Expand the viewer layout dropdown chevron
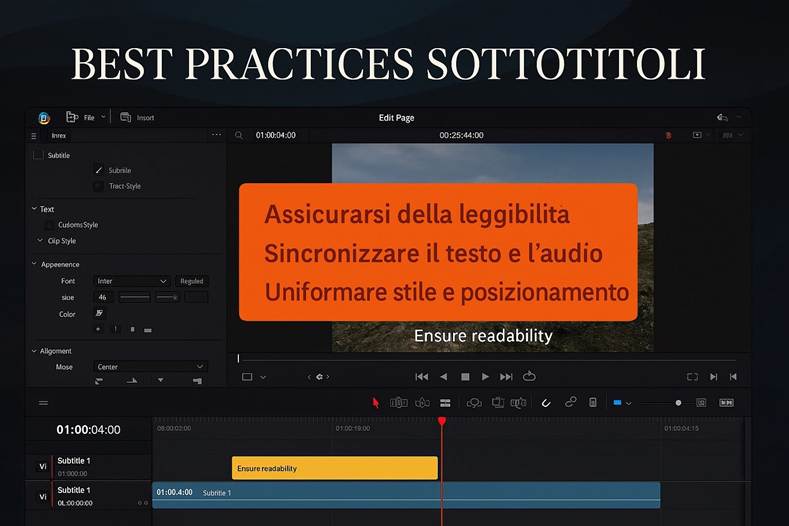 coord(263,377)
